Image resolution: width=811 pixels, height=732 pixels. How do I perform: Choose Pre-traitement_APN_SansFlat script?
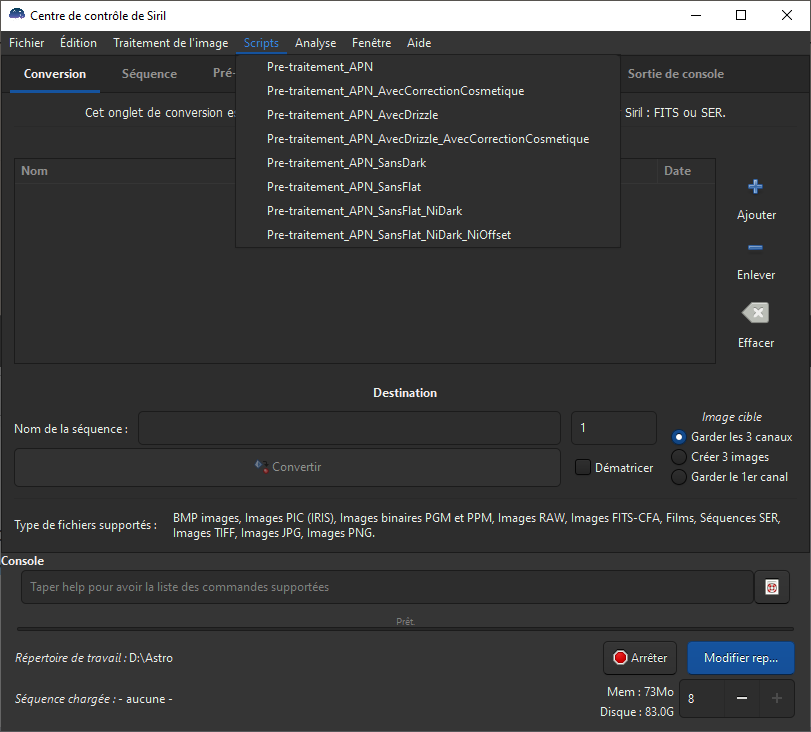coord(428,187)
